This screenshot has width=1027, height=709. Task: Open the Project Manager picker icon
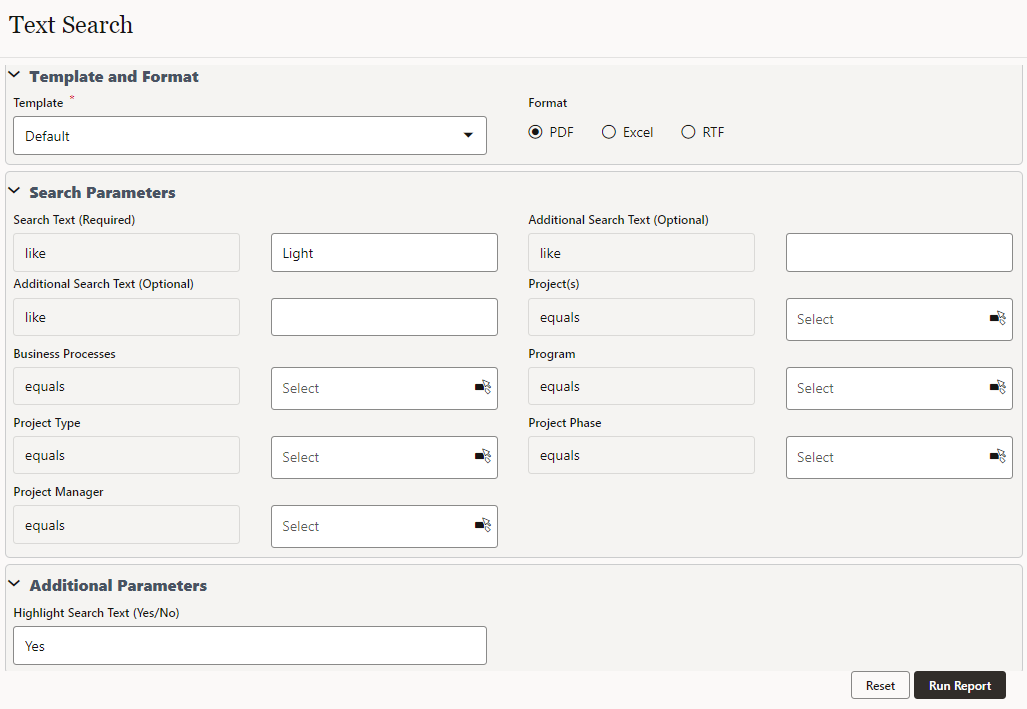(x=481, y=526)
